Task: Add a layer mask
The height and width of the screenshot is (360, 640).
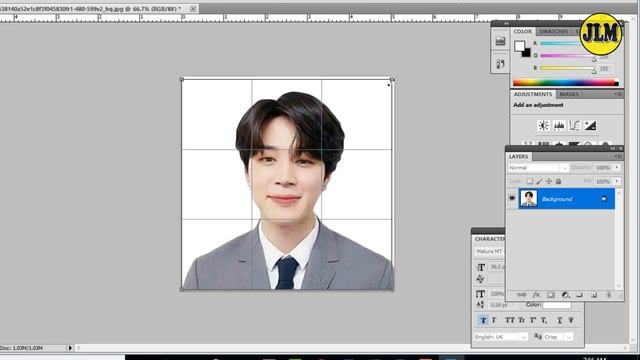Action: click(x=551, y=295)
